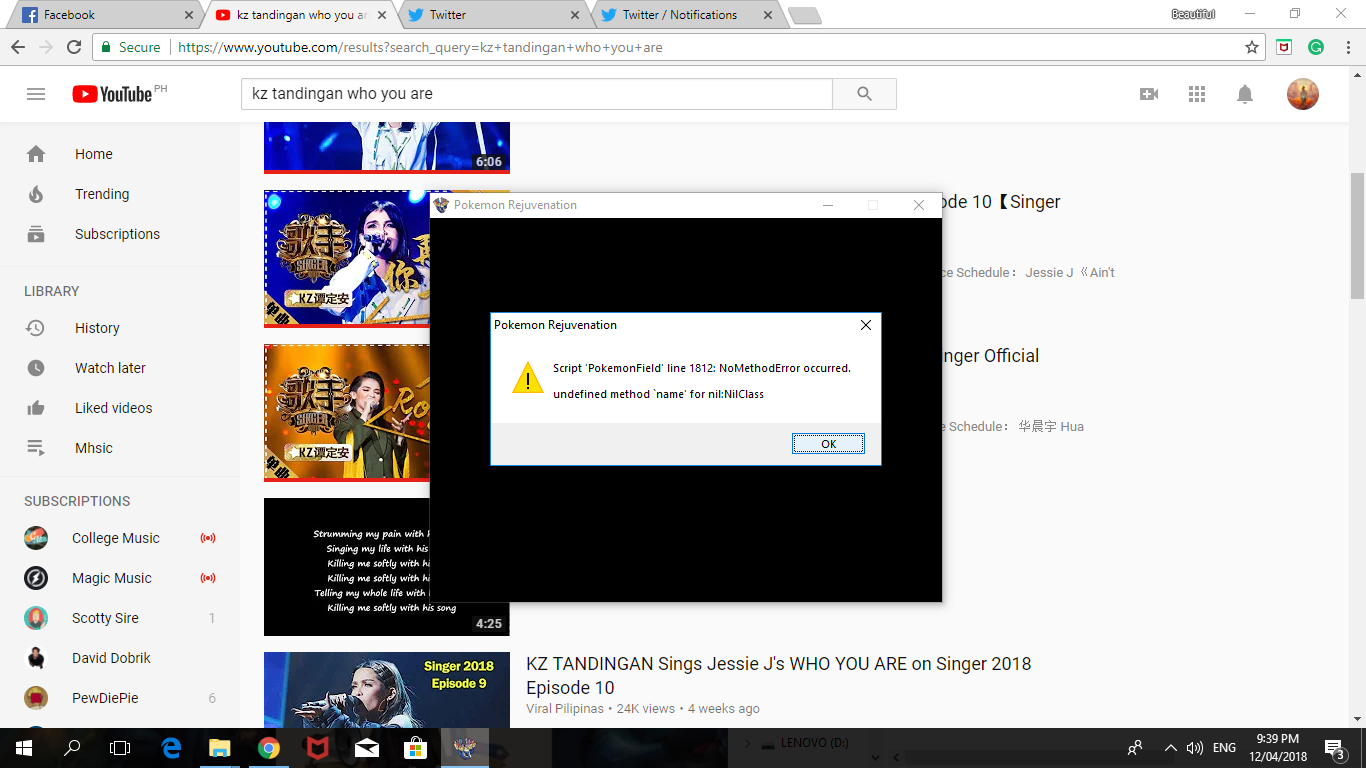Click OK in the Pokemon Rejuvenation error dialog
This screenshot has width=1366, height=768.
point(828,444)
